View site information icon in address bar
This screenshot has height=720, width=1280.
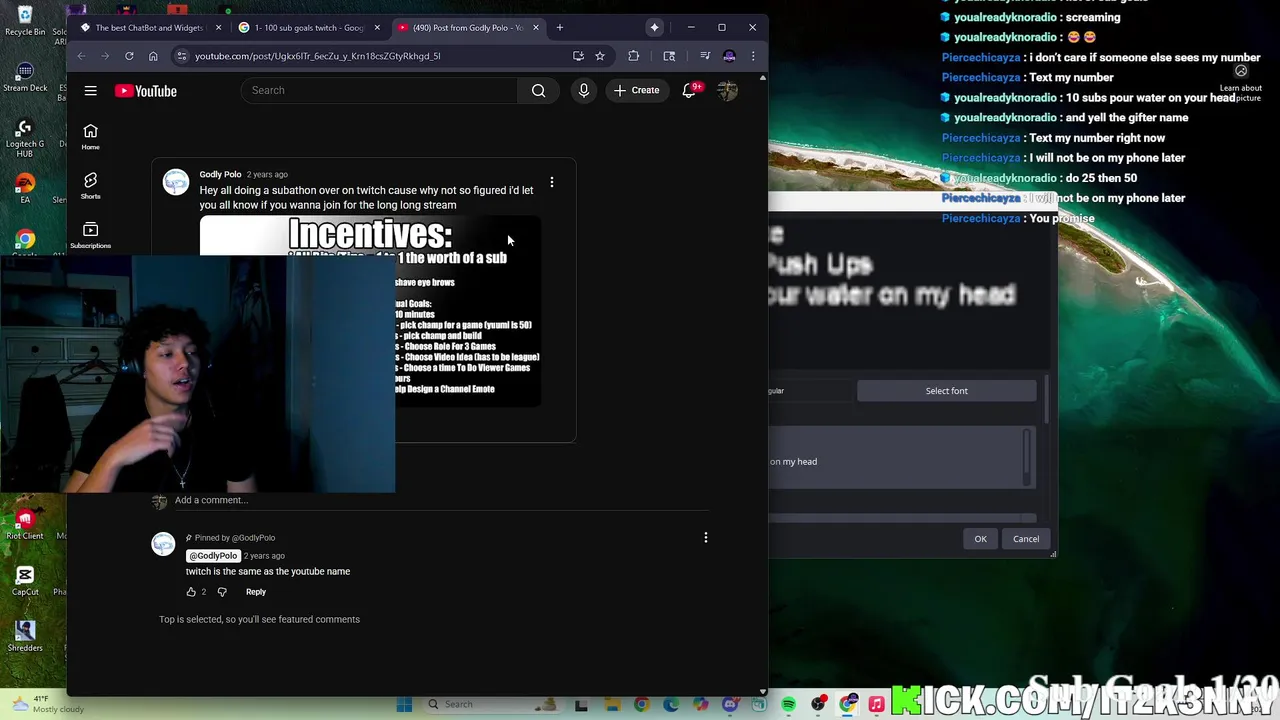(x=181, y=56)
